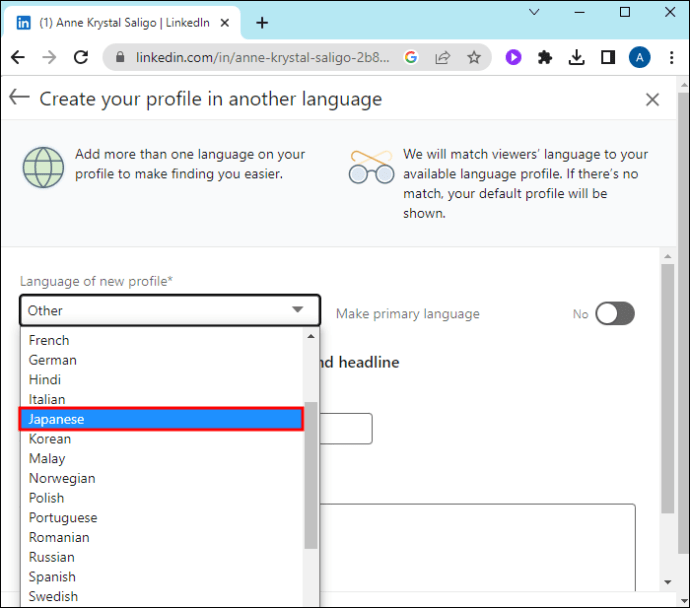Click the form scrollbar down arrow
The height and width of the screenshot is (608, 690).
(668, 582)
